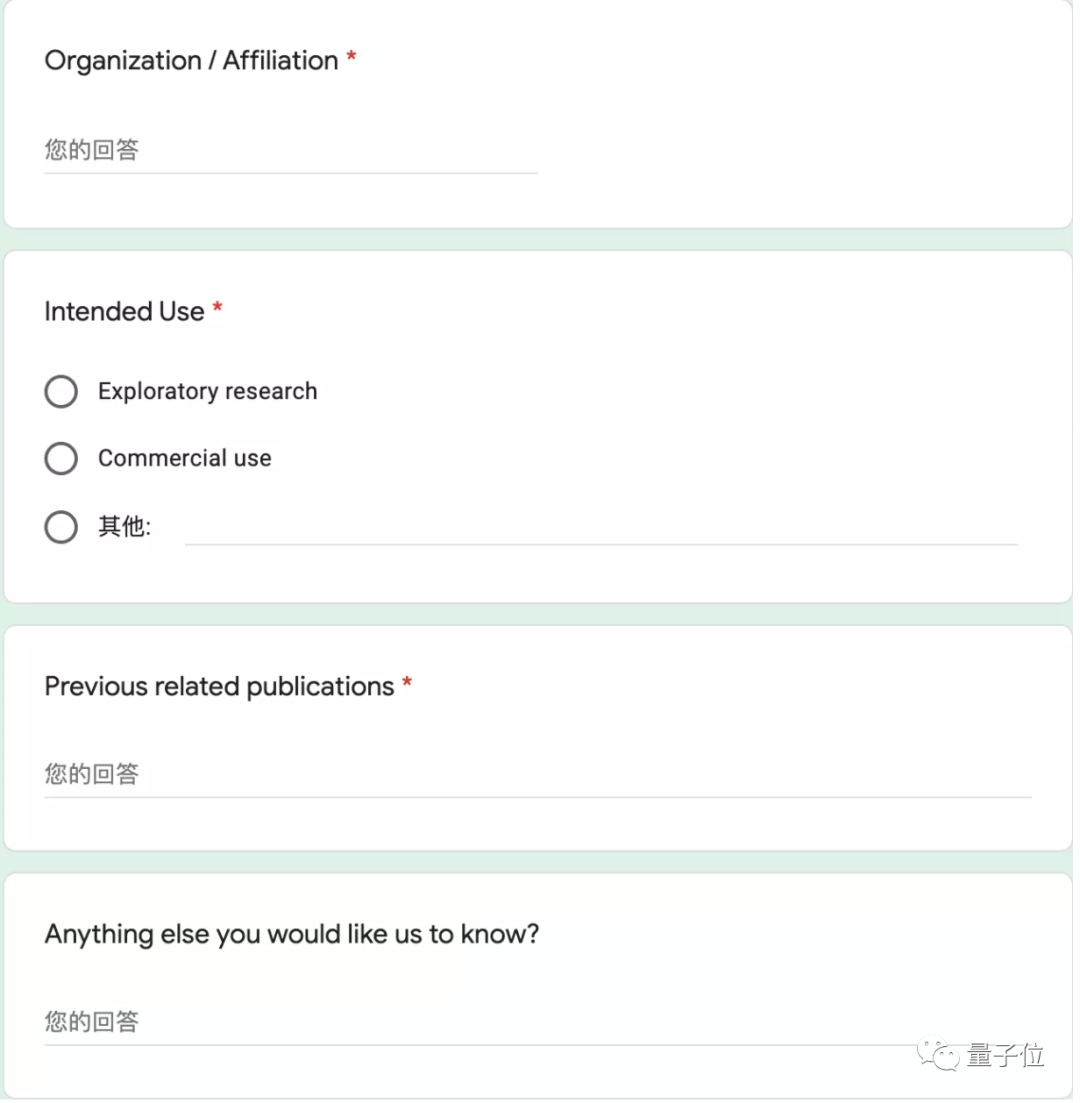Image resolution: width=1080 pixels, height=1103 pixels.
Task: Select the 其他 radio button
Action: 61,527
